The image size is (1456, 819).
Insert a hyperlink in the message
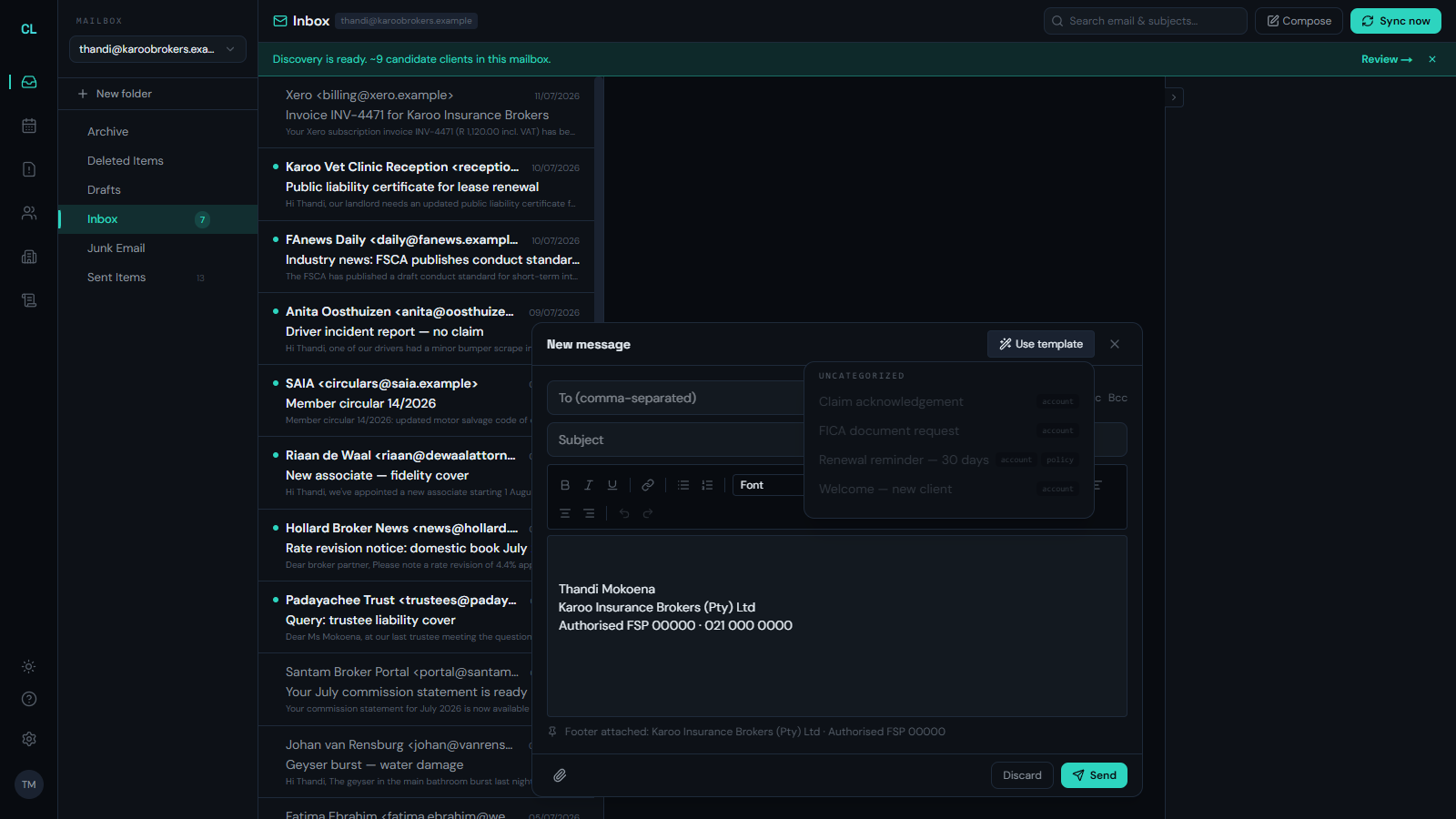click(x=648, y=485)
